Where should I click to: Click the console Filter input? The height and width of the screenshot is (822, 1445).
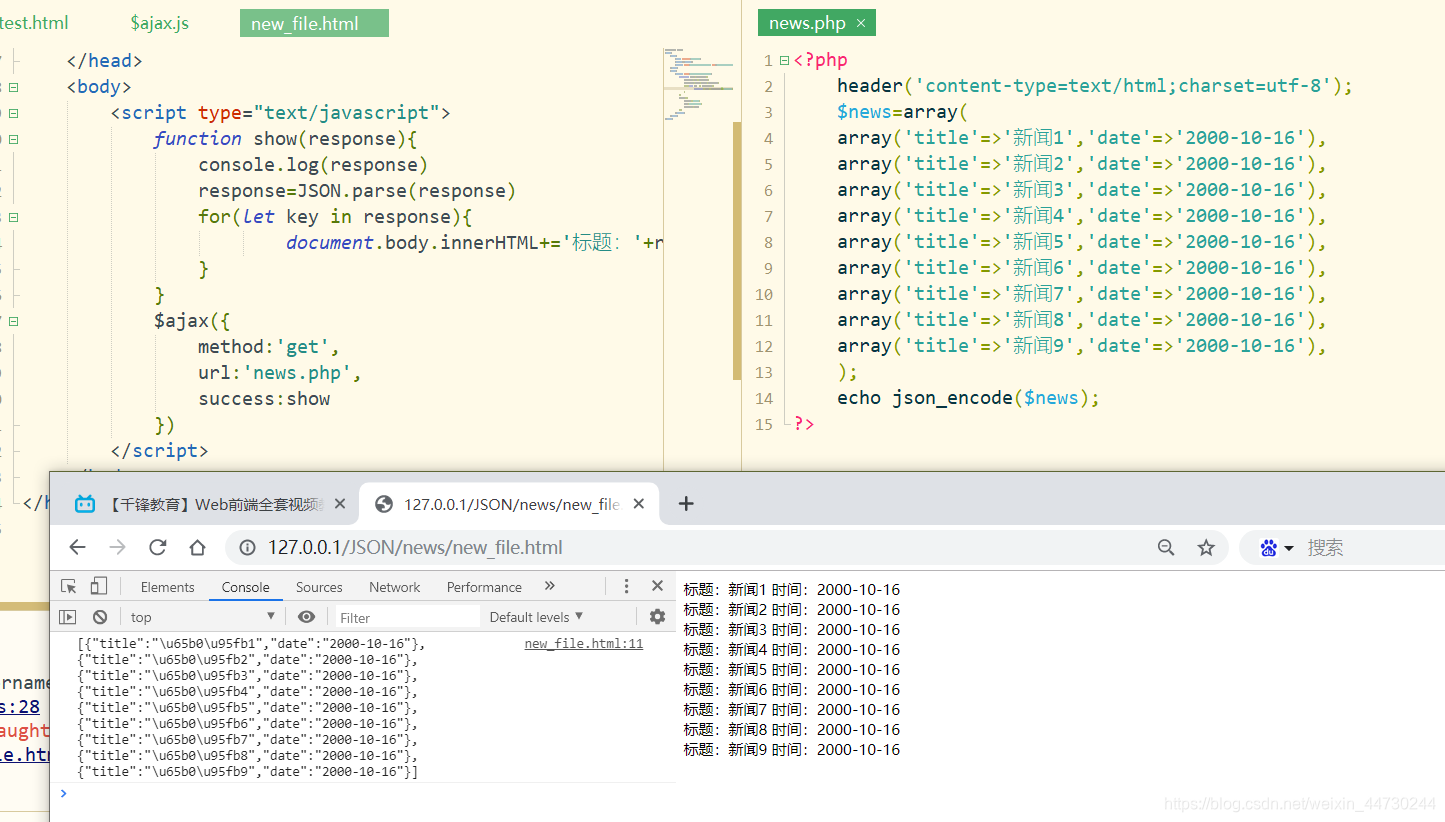click(405, 617)
